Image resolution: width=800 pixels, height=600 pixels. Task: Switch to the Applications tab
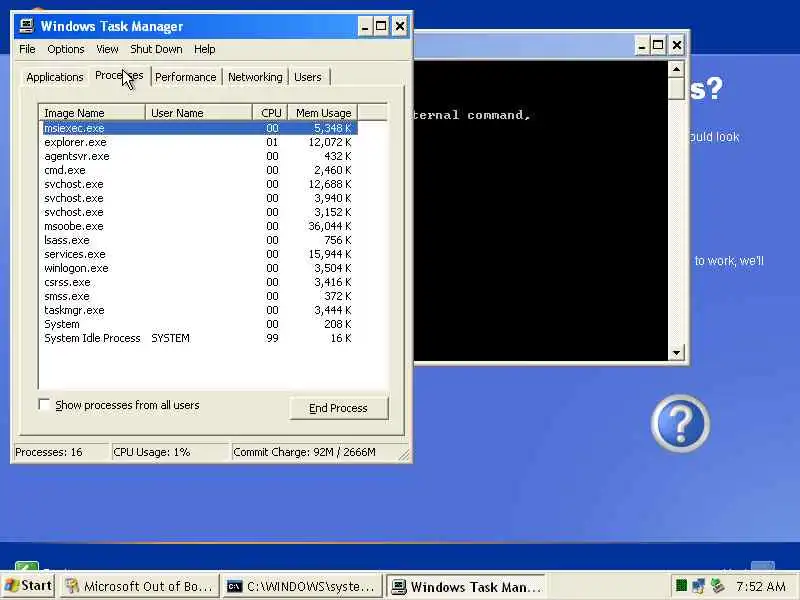click(x=55, y=77)
